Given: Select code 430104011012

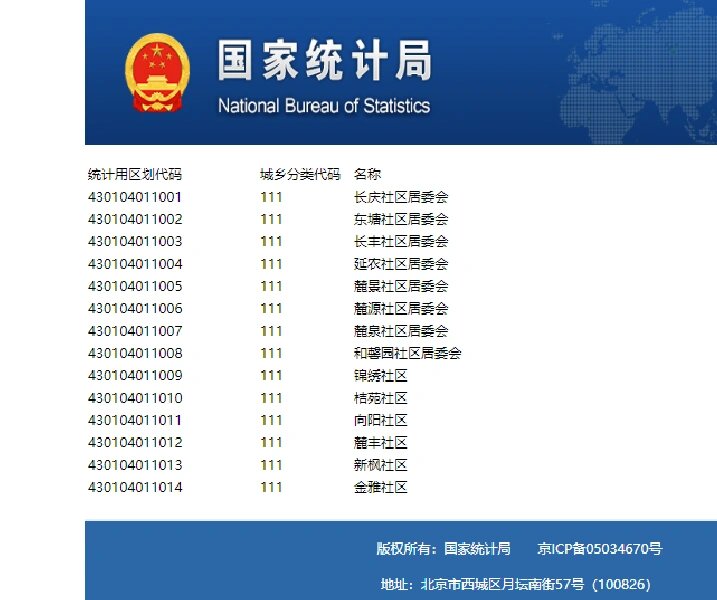Looking at the screenshot, I should click(135, 442).
